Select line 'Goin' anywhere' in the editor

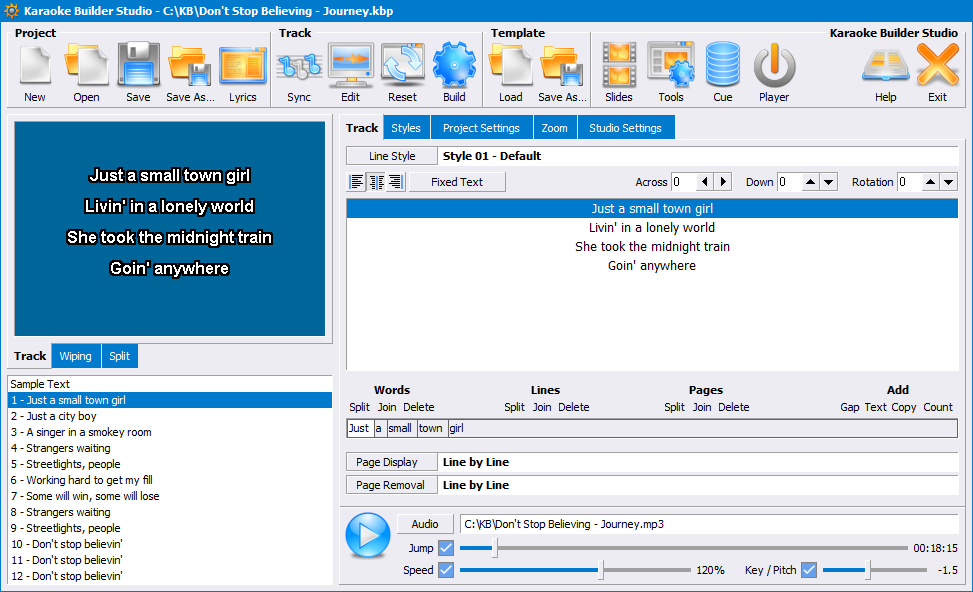[652, 266]
